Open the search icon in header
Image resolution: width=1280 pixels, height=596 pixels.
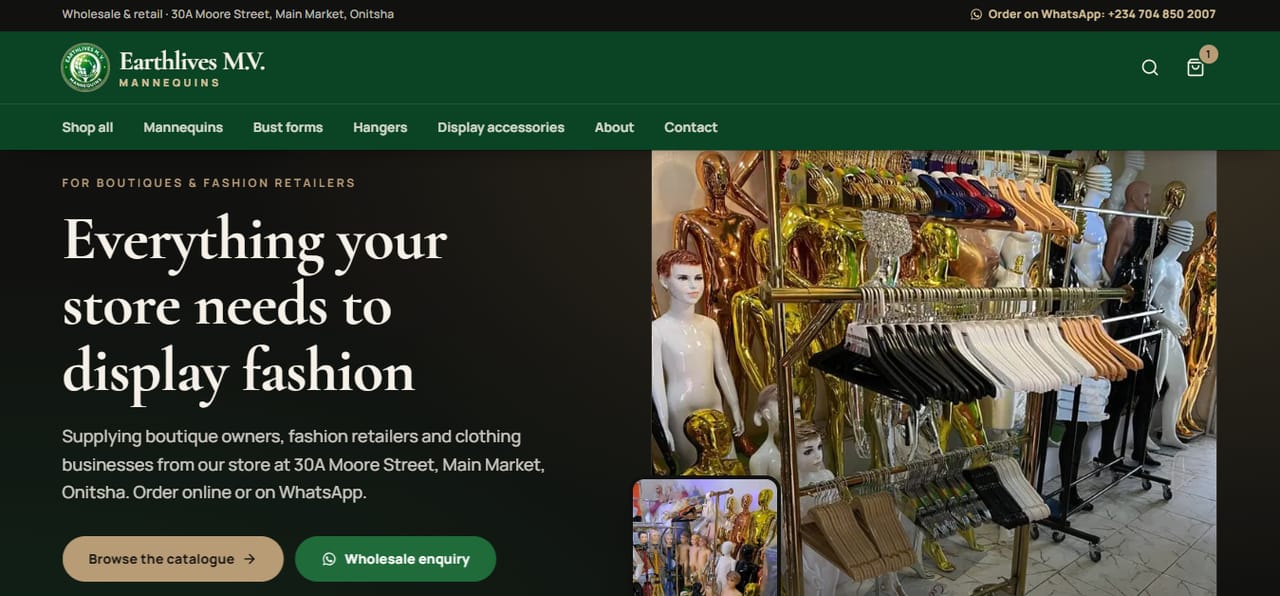pos(1150,68)
